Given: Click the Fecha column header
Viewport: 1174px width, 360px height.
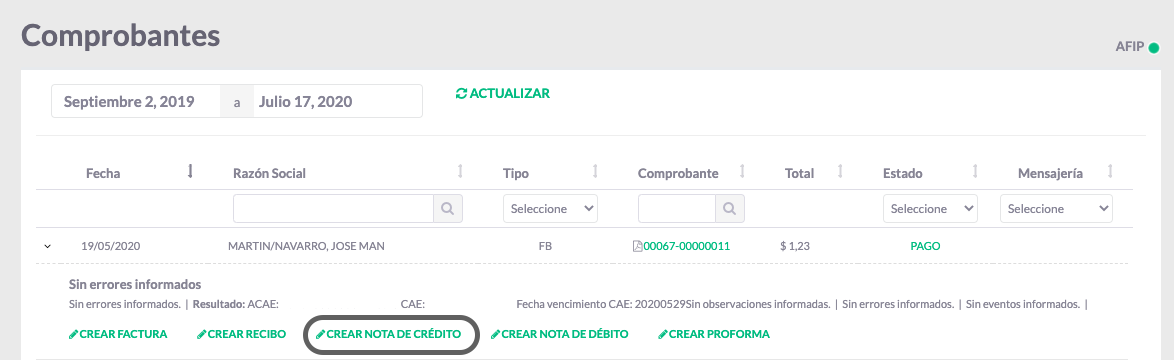Looking at the screenshot, I should 103,173.
